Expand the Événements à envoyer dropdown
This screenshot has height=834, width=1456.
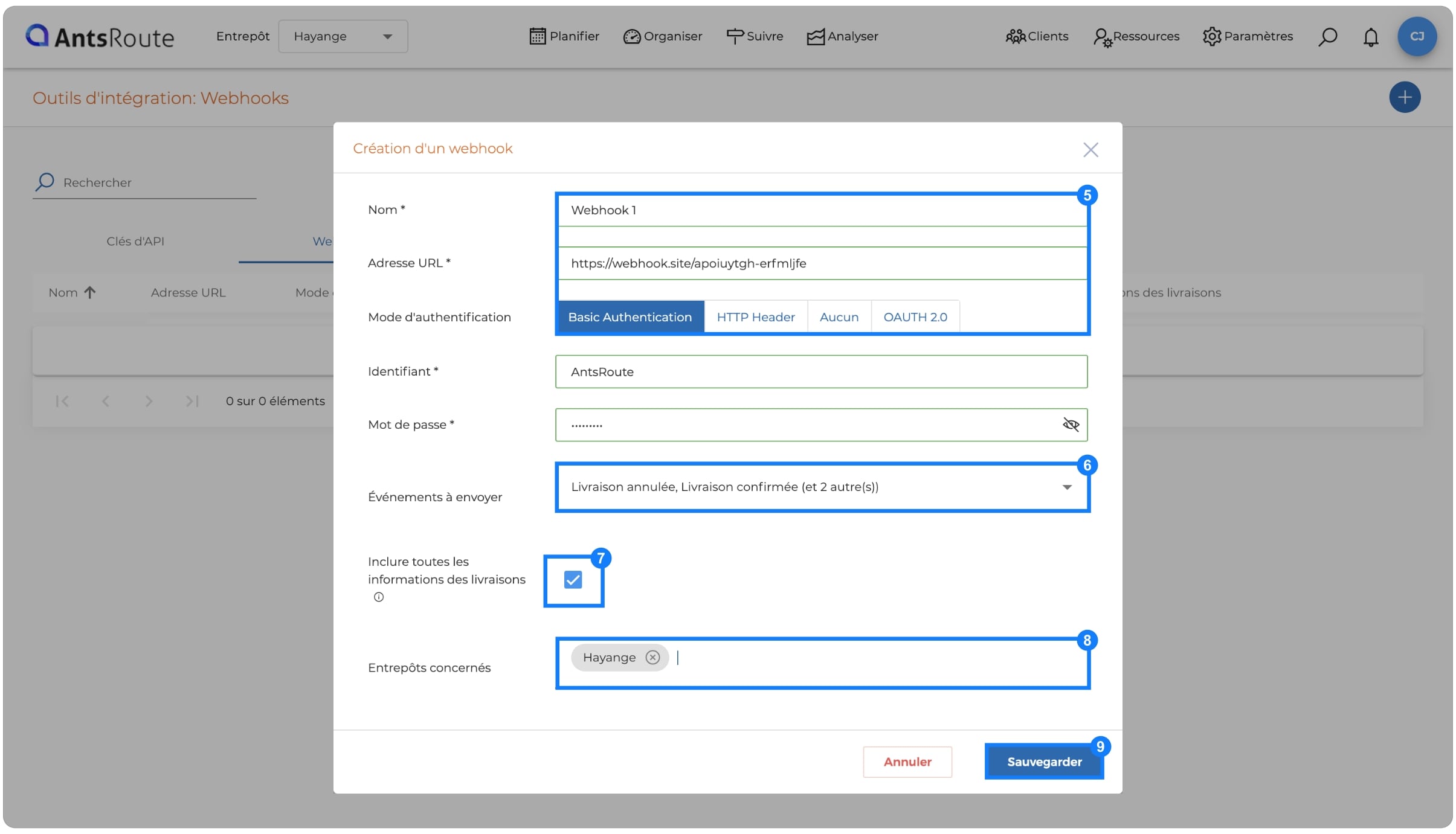[x=822, y=487]
